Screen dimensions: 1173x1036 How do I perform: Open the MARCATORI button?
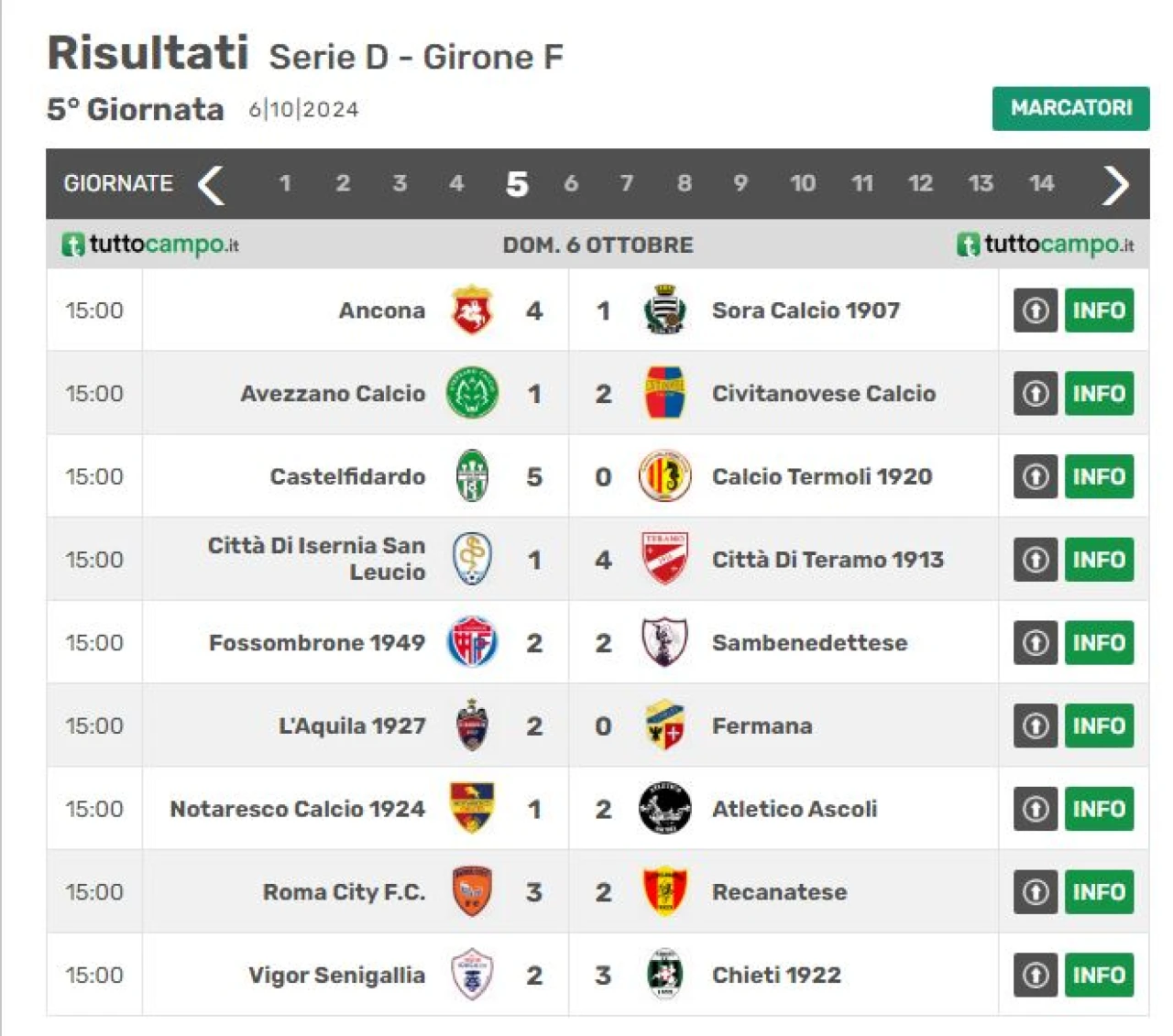click(1070, 108)
